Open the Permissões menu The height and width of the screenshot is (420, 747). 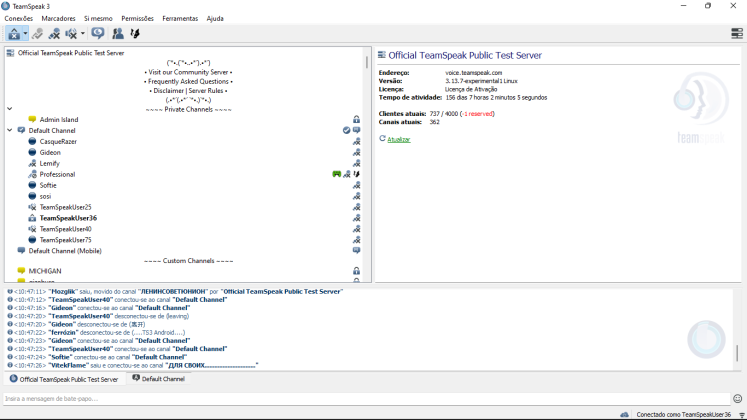coord(137,19)
